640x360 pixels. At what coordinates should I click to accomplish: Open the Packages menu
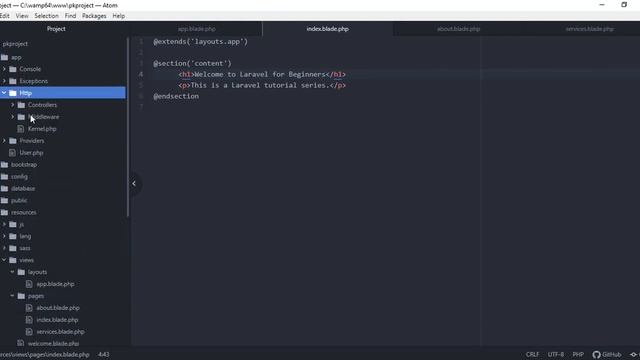94,16
